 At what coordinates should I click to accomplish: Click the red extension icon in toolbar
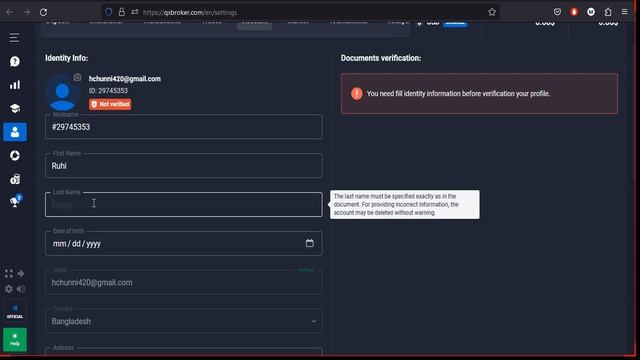click(574, 12)
